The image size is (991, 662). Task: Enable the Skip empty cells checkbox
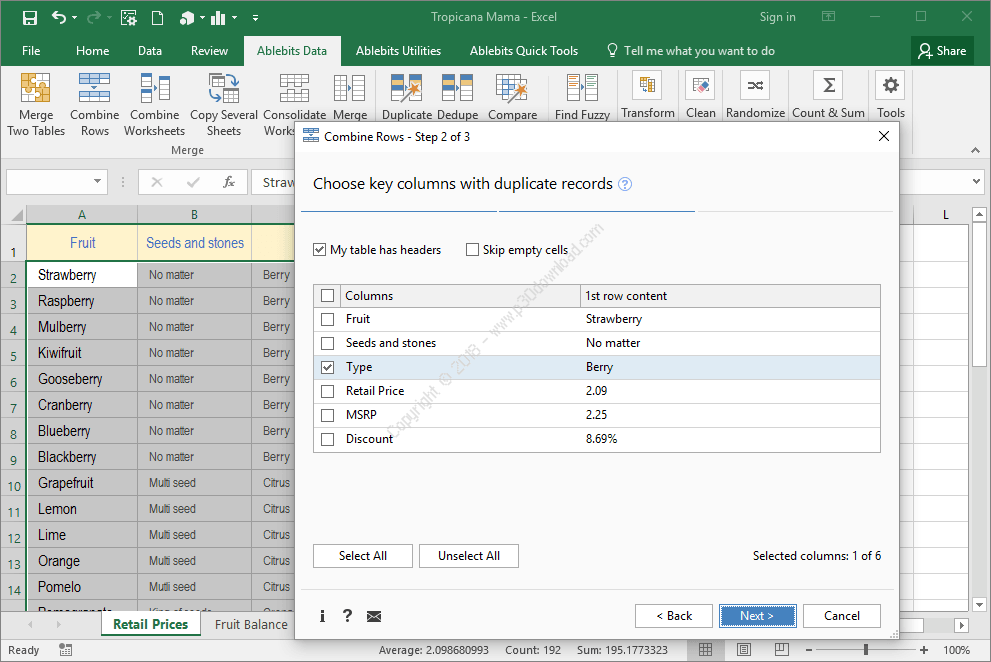pyautogui.click(x=473, y=250)
